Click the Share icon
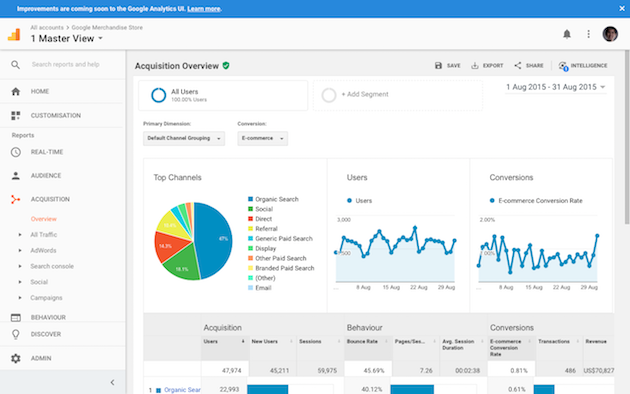This screenshot has height=394, width=630. point(518,65)
